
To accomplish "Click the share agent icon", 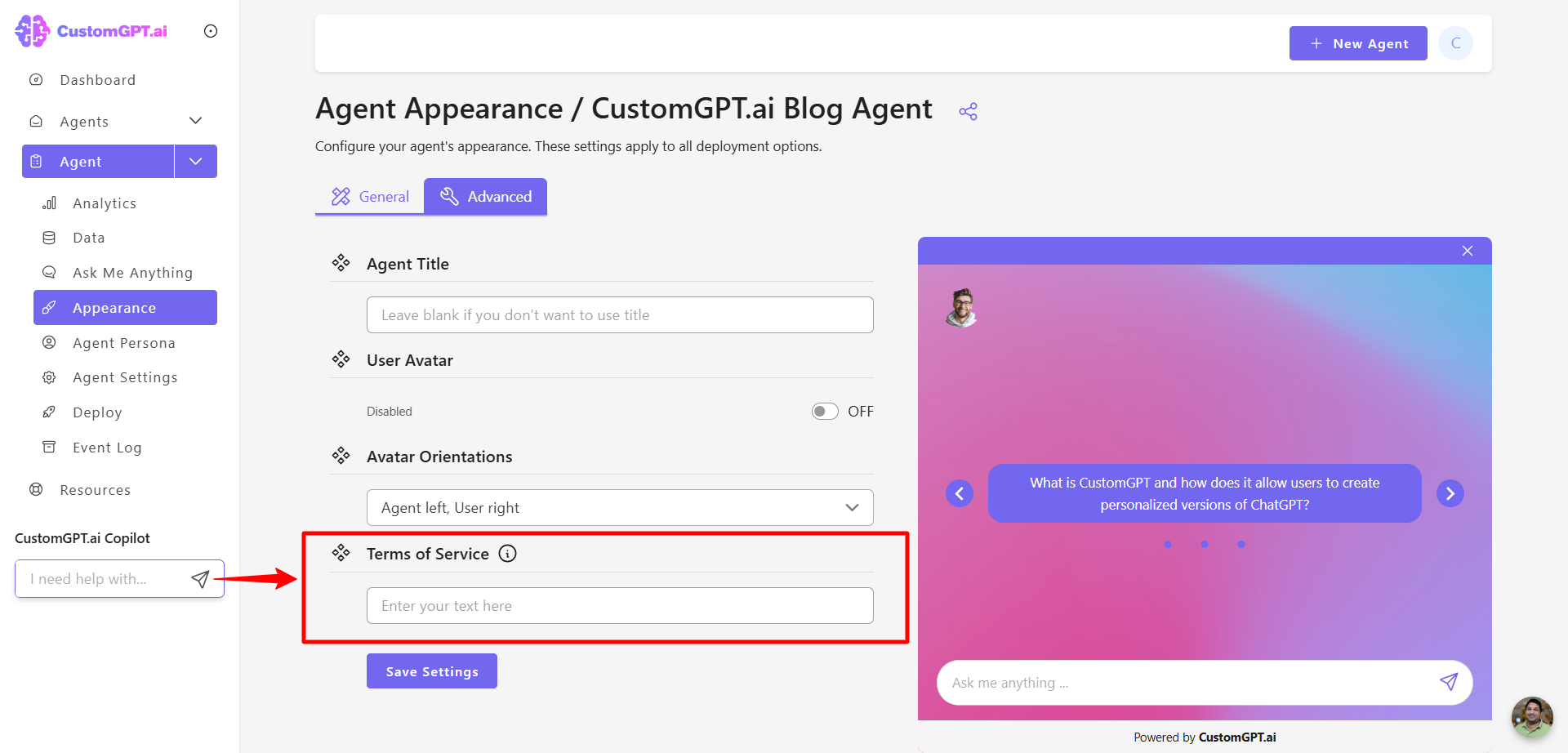I will pos(968,112).
